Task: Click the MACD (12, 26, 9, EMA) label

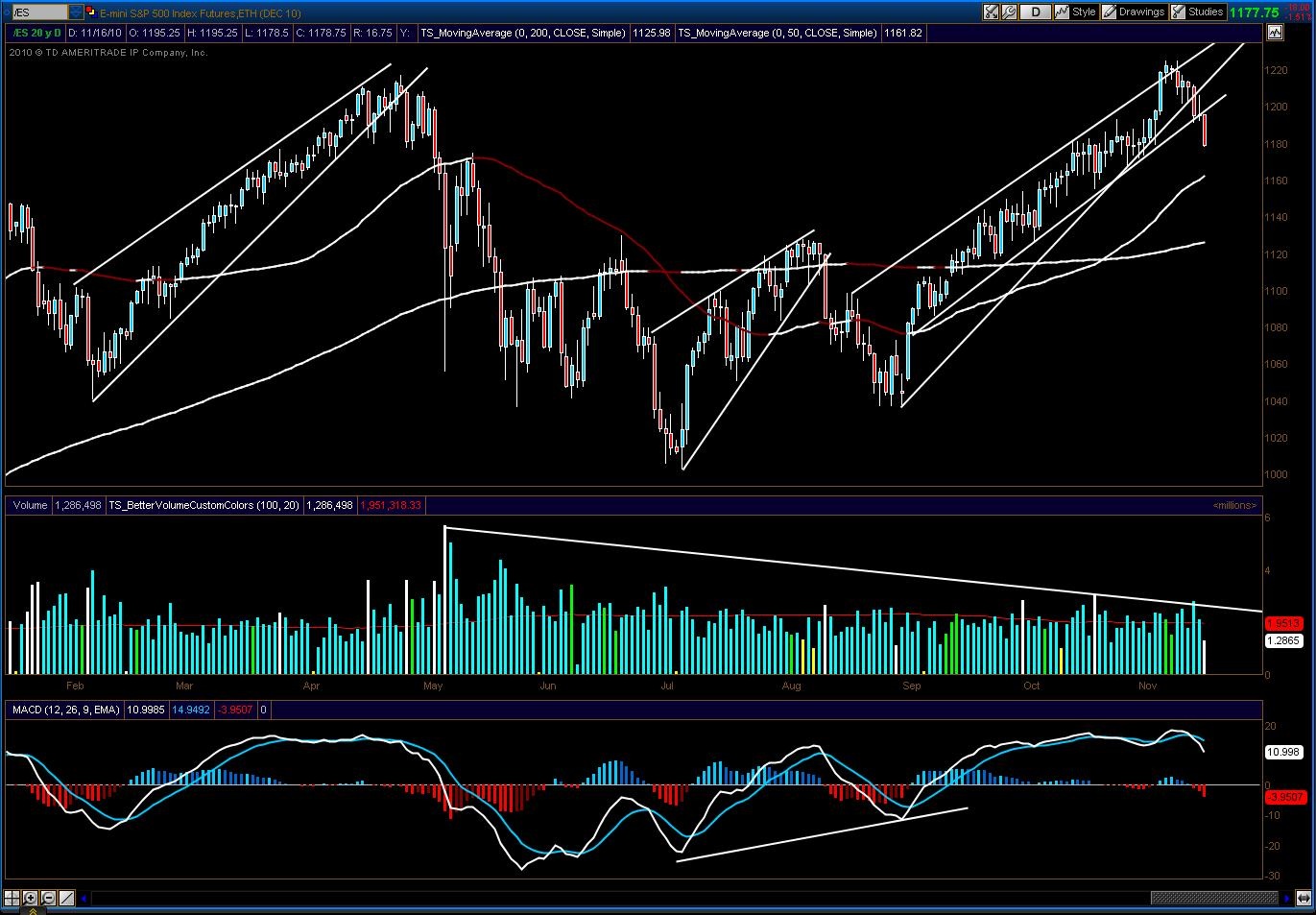Action: point(66,710)
